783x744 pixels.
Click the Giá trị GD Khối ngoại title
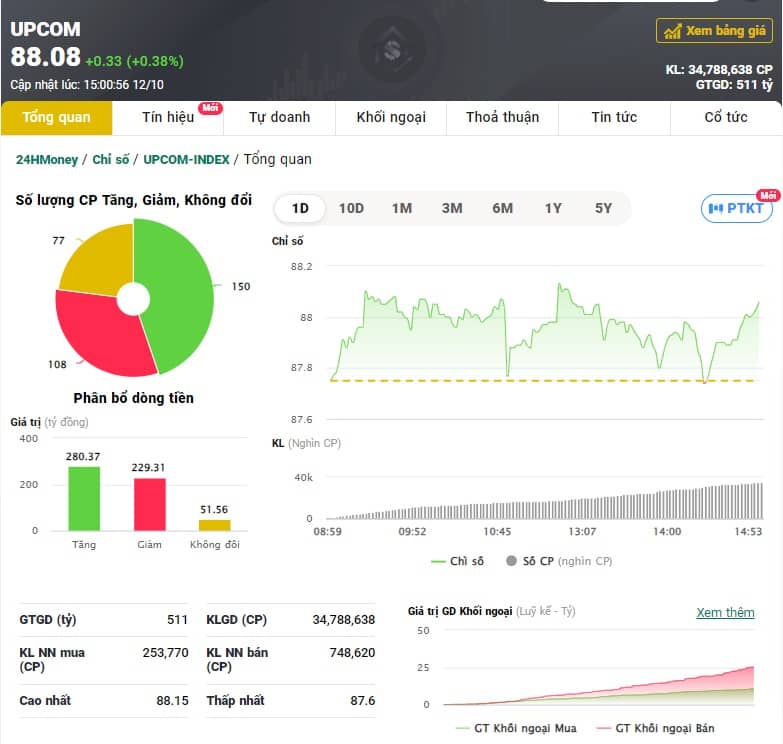pos(460,611)
